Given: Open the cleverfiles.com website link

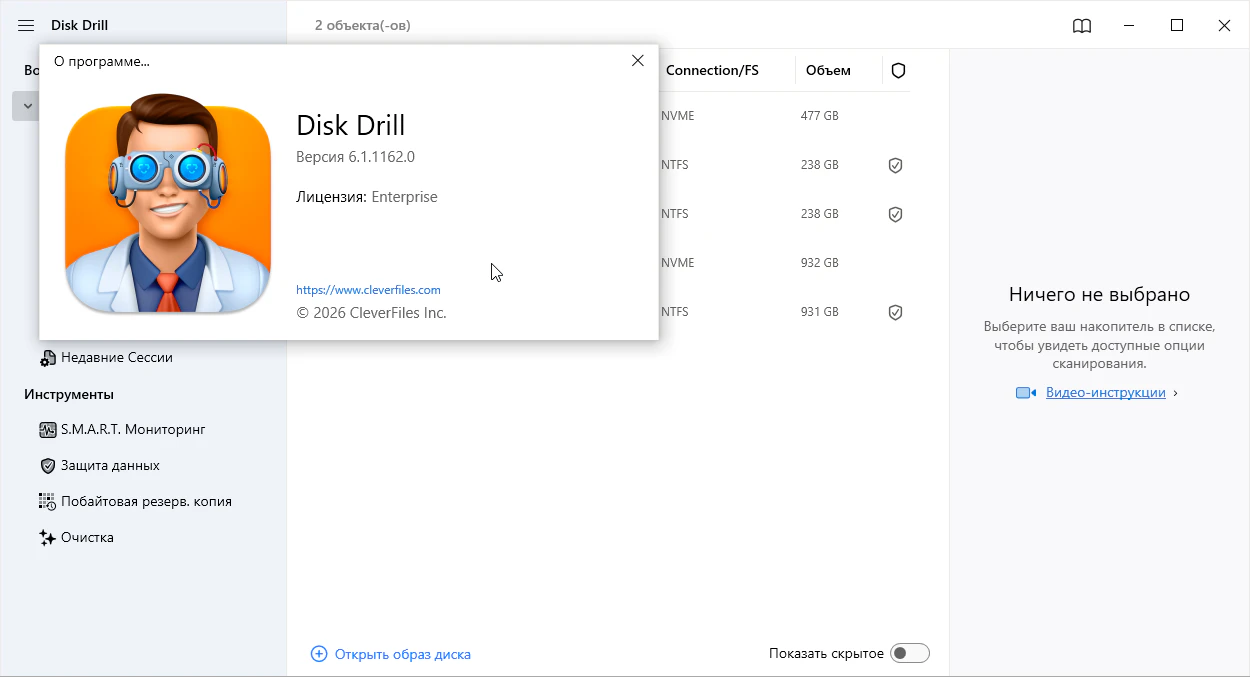Looking at the screenshot, I should (368, 290).
